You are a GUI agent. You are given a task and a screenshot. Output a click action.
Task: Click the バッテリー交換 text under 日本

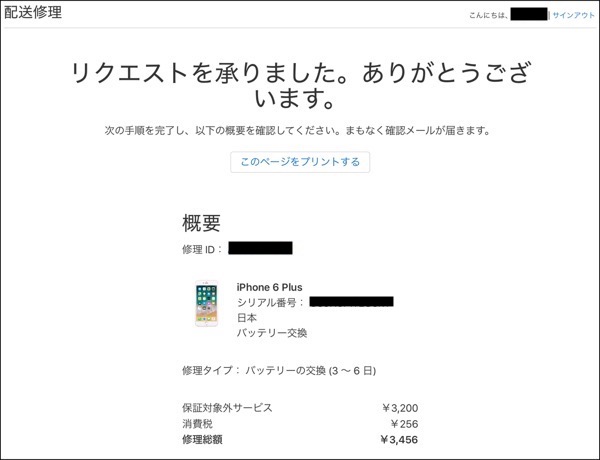[x=272, y=332]
